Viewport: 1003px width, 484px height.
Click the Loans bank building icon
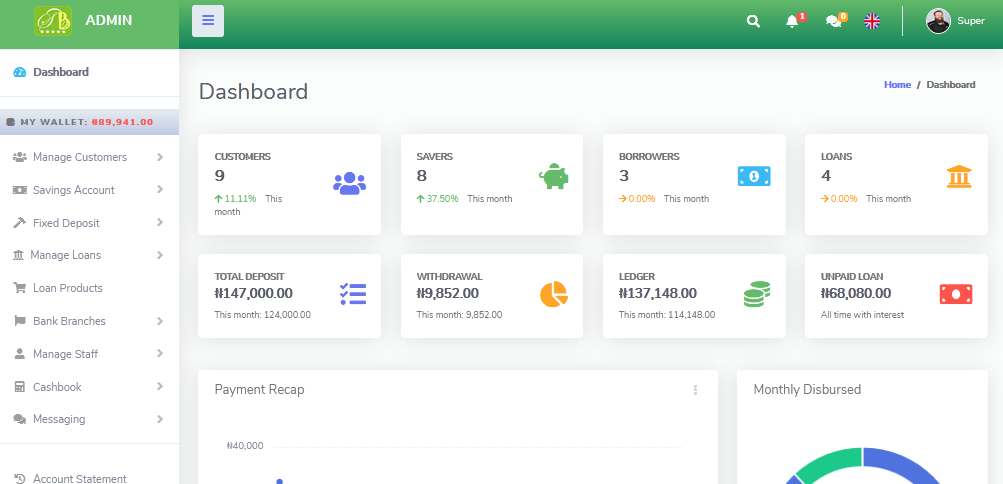[959, 176]
